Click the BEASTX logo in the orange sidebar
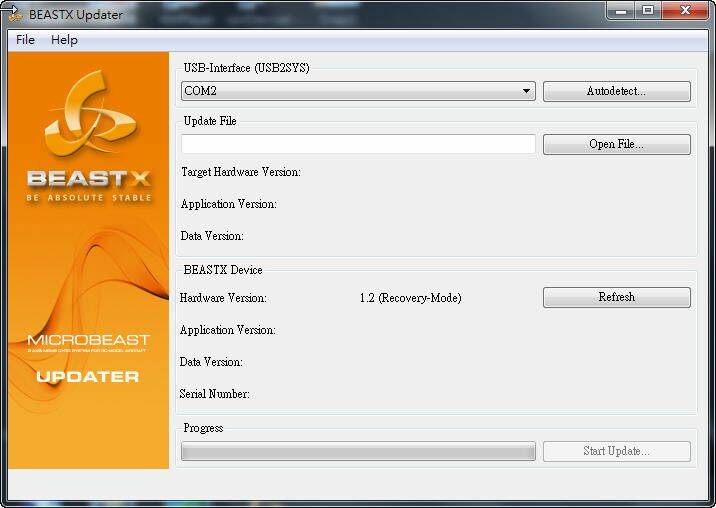 point(89,137)
